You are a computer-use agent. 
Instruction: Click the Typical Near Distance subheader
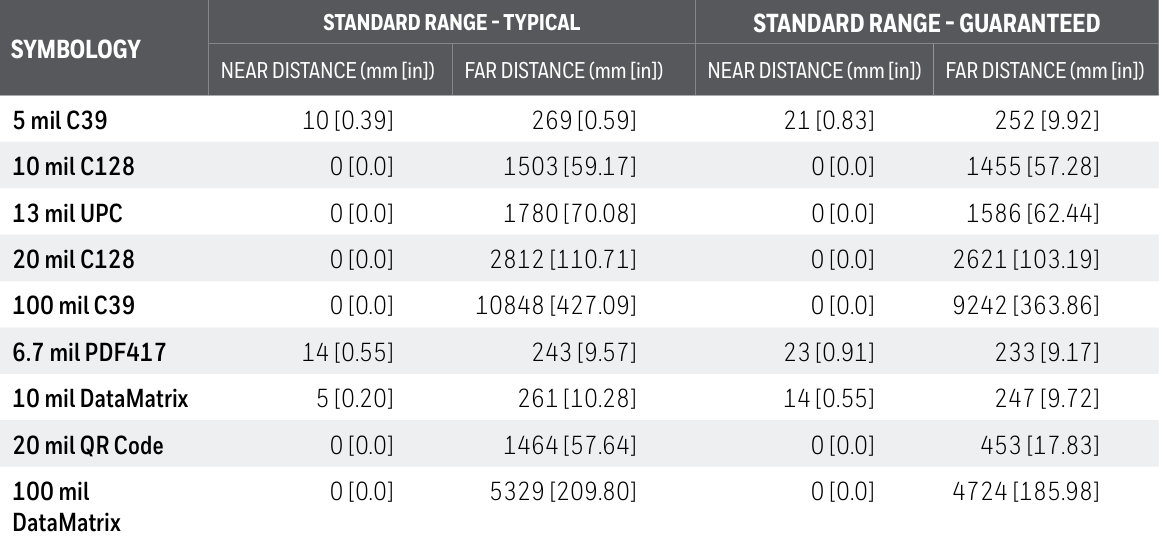coord(328,70)
